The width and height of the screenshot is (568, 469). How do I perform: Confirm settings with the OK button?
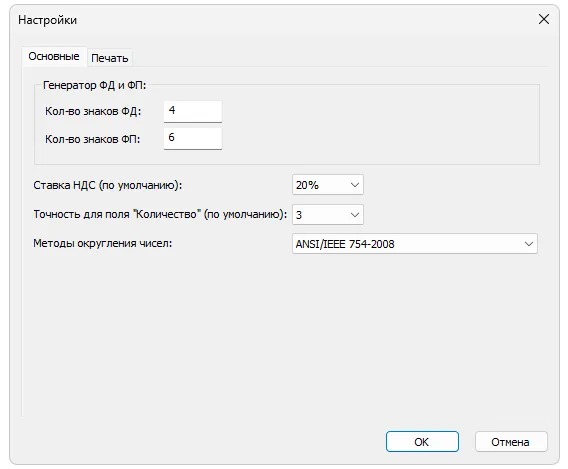point(422,441)
